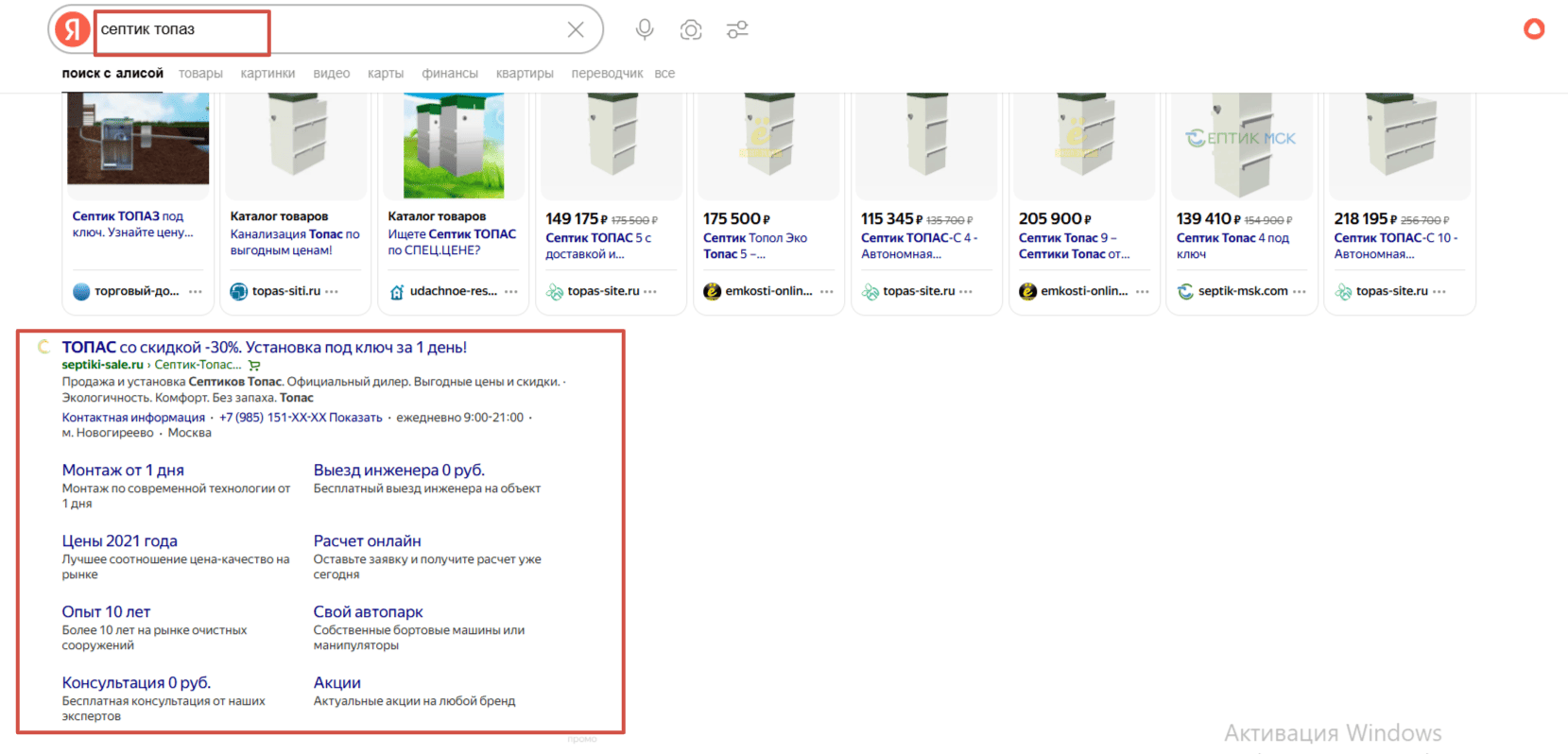Image resolution: width=1568 pixels, height=754 pixels.
Task: Open search settings sliders icon
Action: (x=737, y=29)
